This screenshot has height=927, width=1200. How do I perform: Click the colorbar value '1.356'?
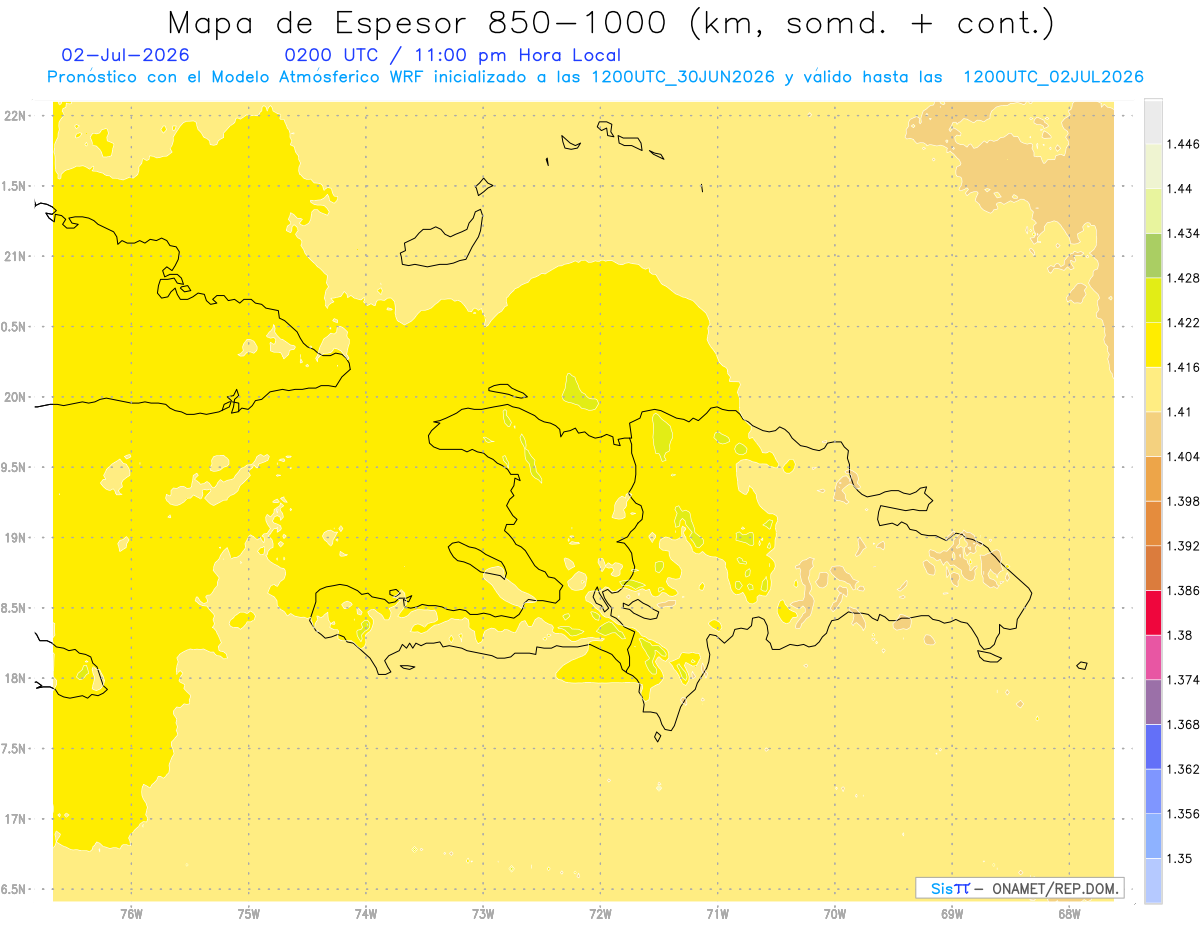[x=1183, y=814]
